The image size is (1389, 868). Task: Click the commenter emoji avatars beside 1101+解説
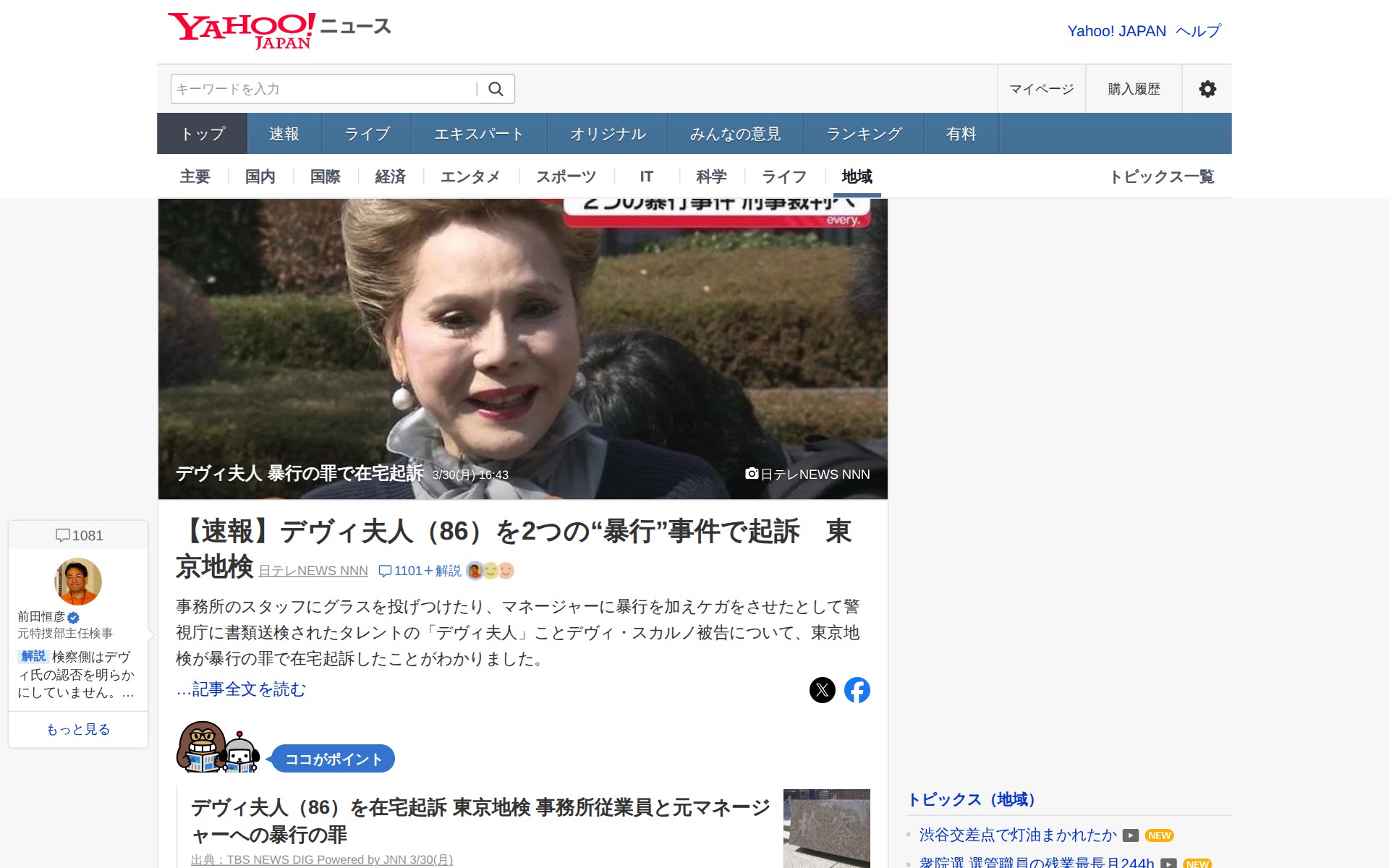tap(490, 571)
